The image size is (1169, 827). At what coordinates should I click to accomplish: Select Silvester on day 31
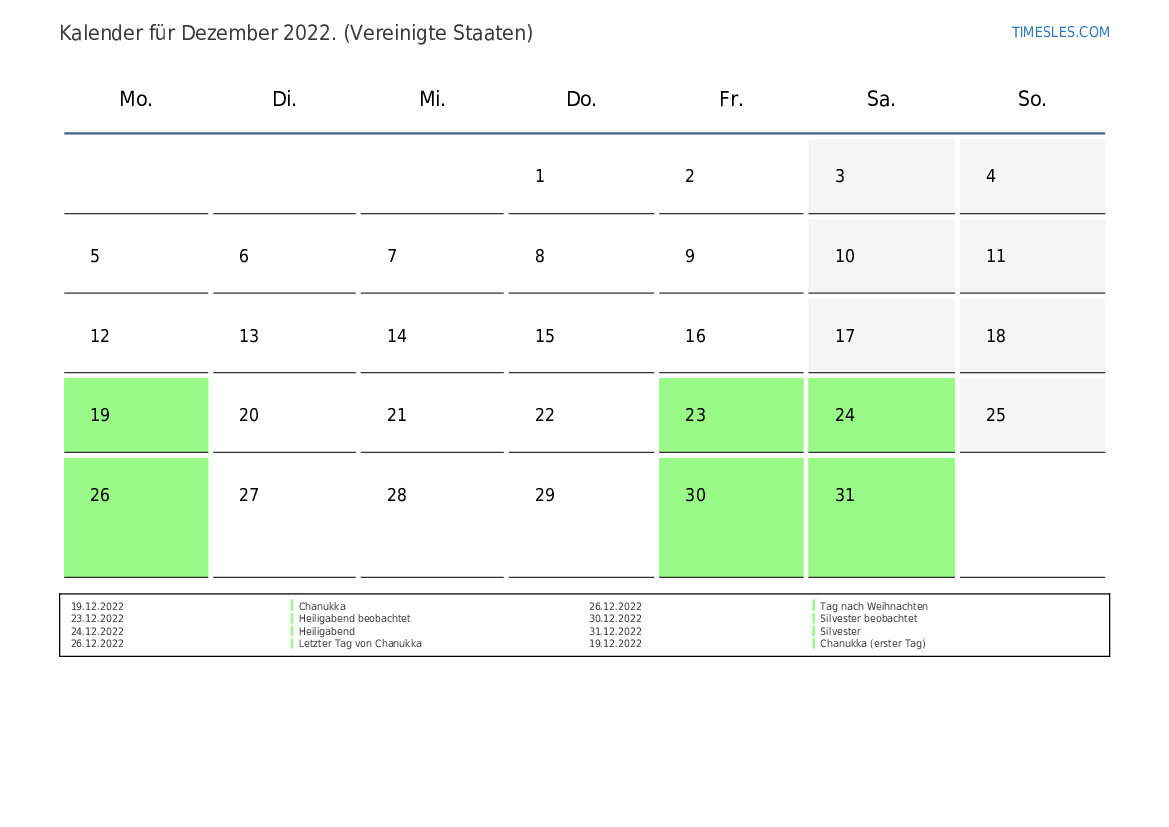pos(881,516)
